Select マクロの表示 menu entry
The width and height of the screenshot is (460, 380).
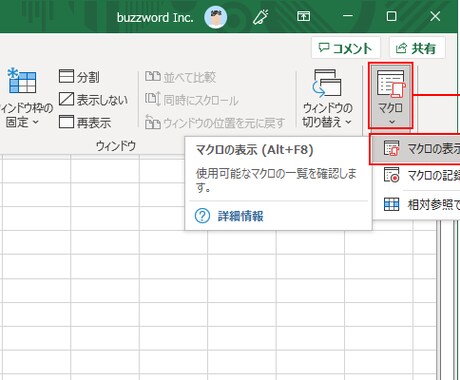(x=415, y=149)
